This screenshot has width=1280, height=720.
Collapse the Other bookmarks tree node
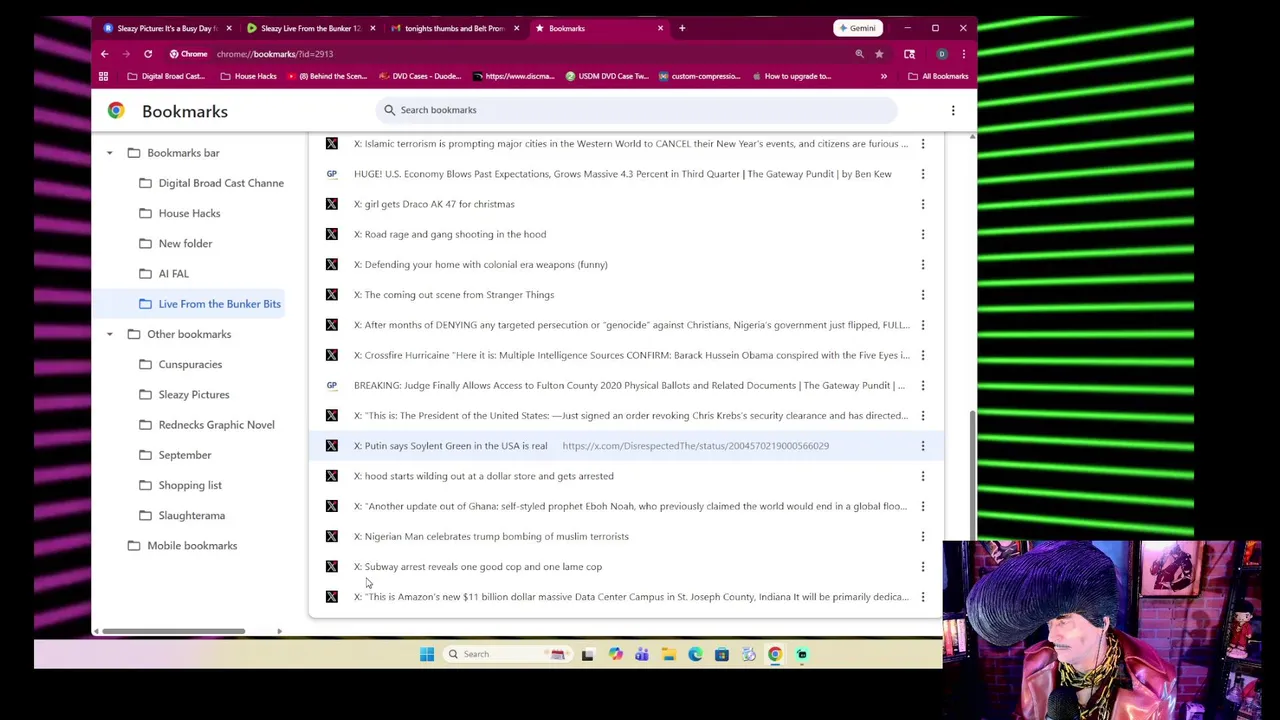[110, 334]
